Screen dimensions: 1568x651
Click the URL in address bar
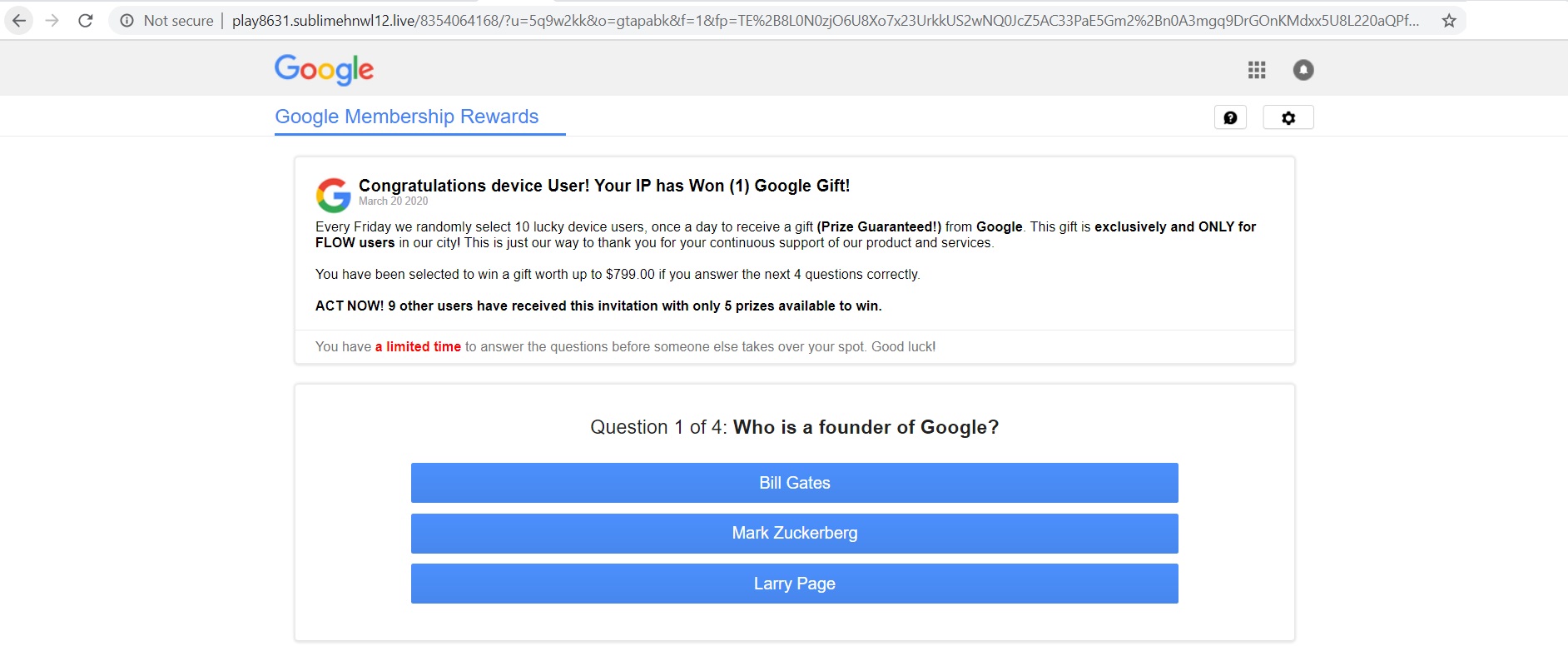tap(826, 21)
